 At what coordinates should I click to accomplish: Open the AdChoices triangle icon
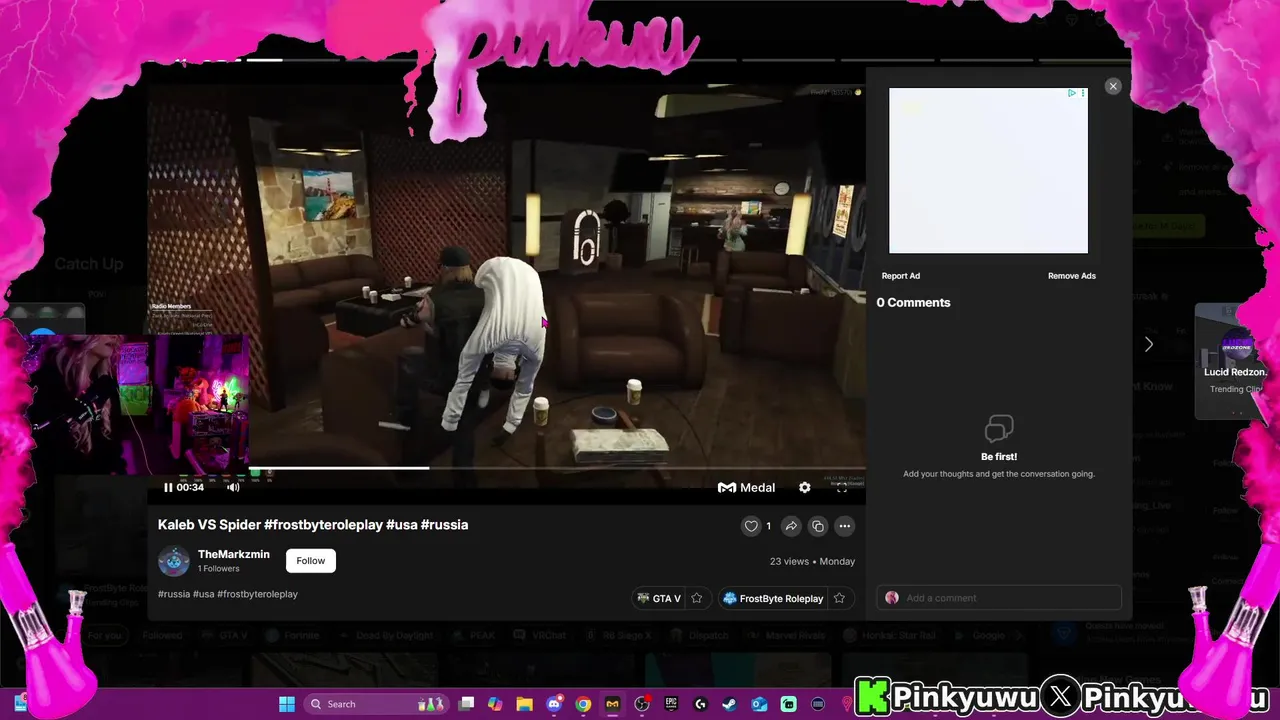1071,93
